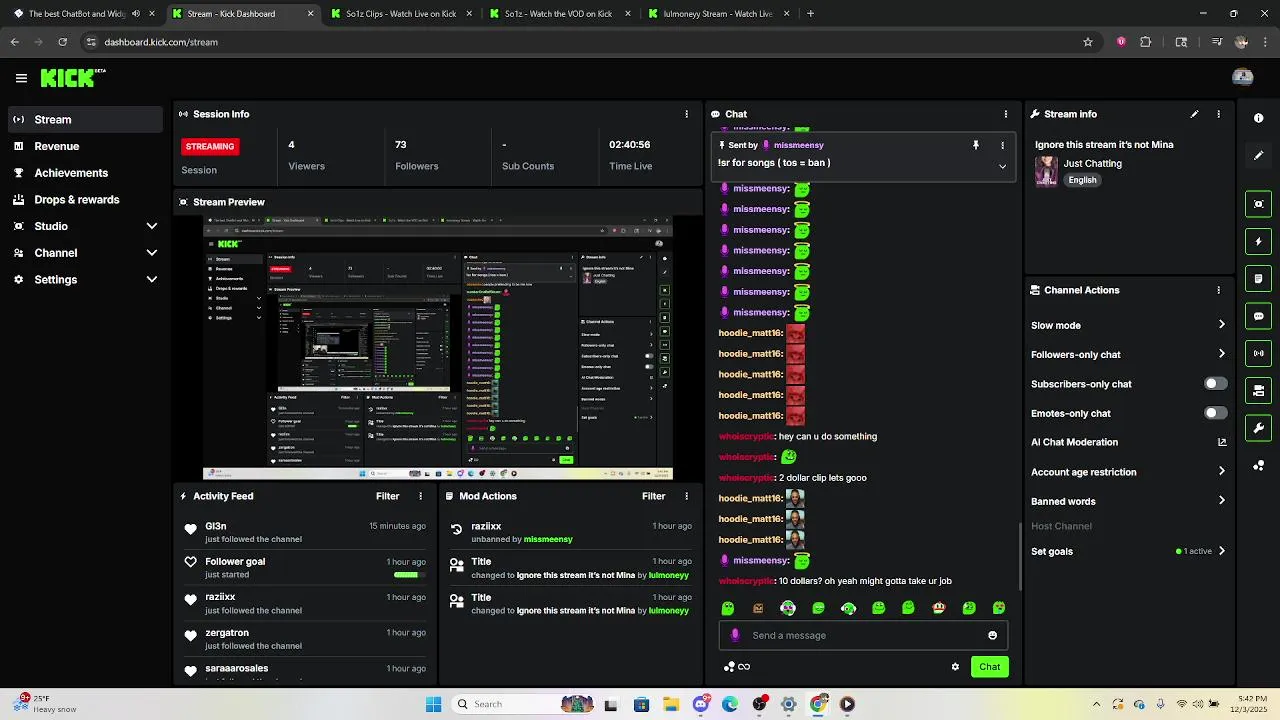This screenshot has height=720, width=1280.
Task: Click missmeensy link in unbanned entry
Action: 548,539
